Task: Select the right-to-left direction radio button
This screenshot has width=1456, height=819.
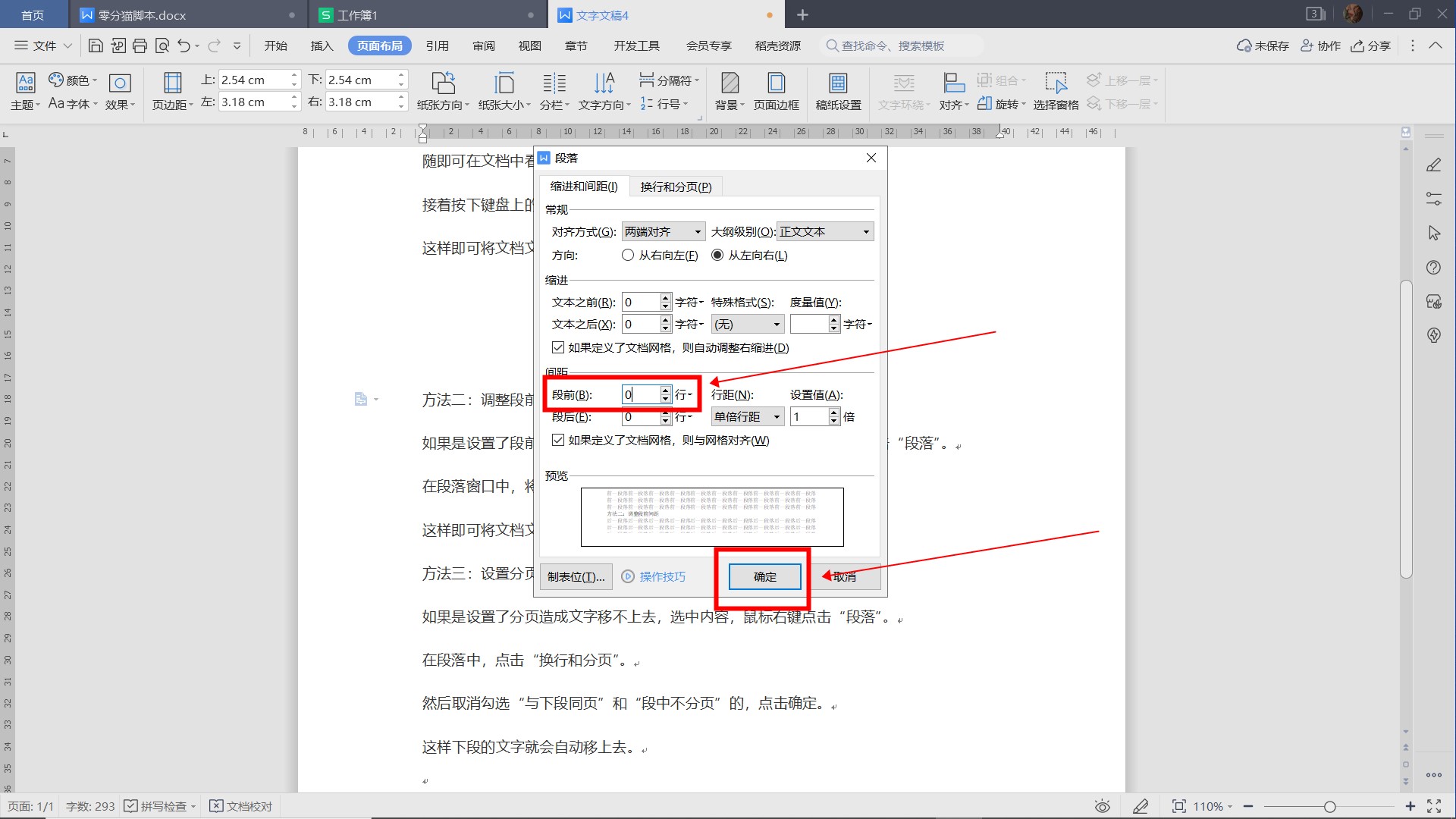Action: coord(628,256)
